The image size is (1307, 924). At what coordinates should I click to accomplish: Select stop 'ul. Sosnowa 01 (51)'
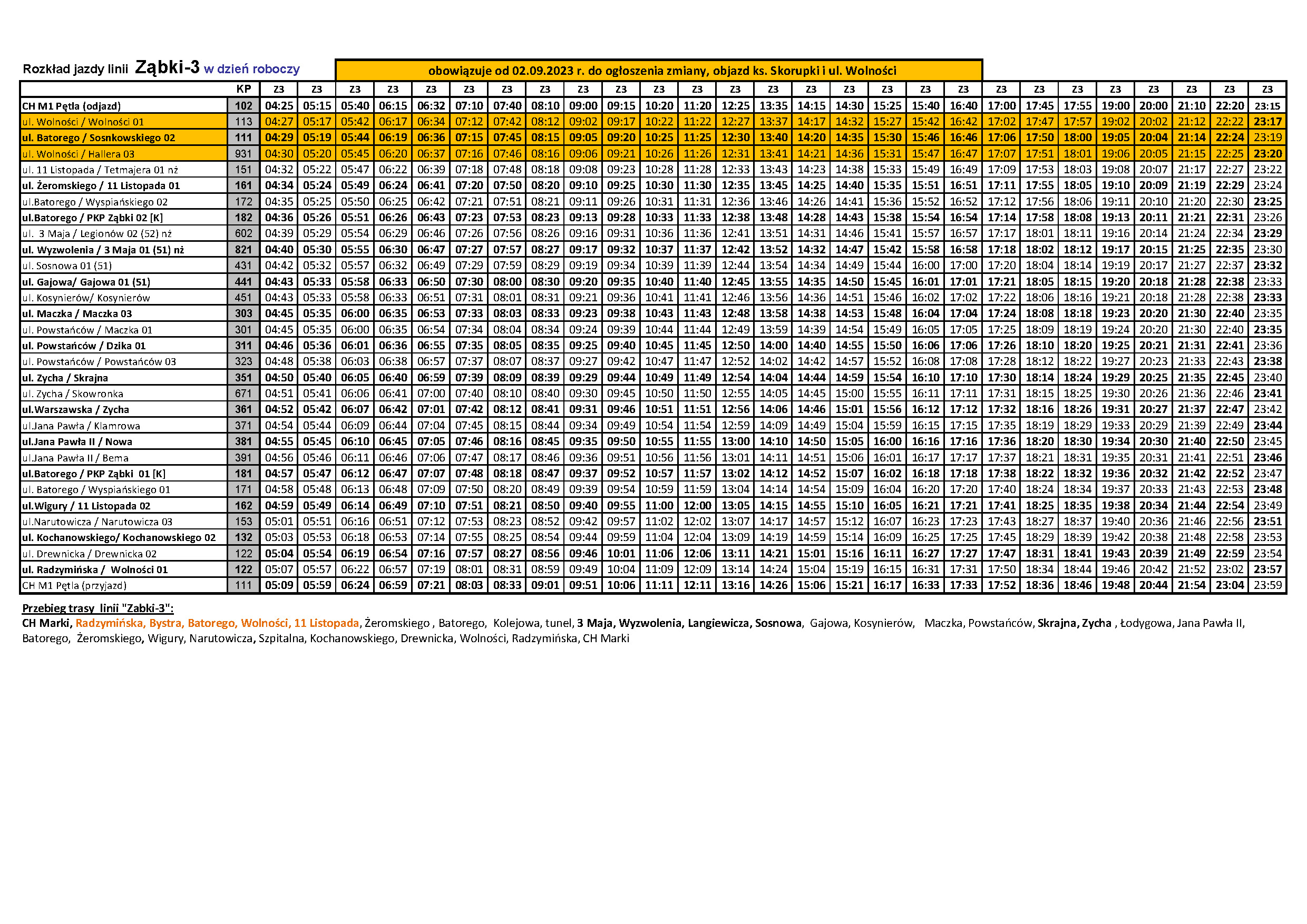click(66, 266)
